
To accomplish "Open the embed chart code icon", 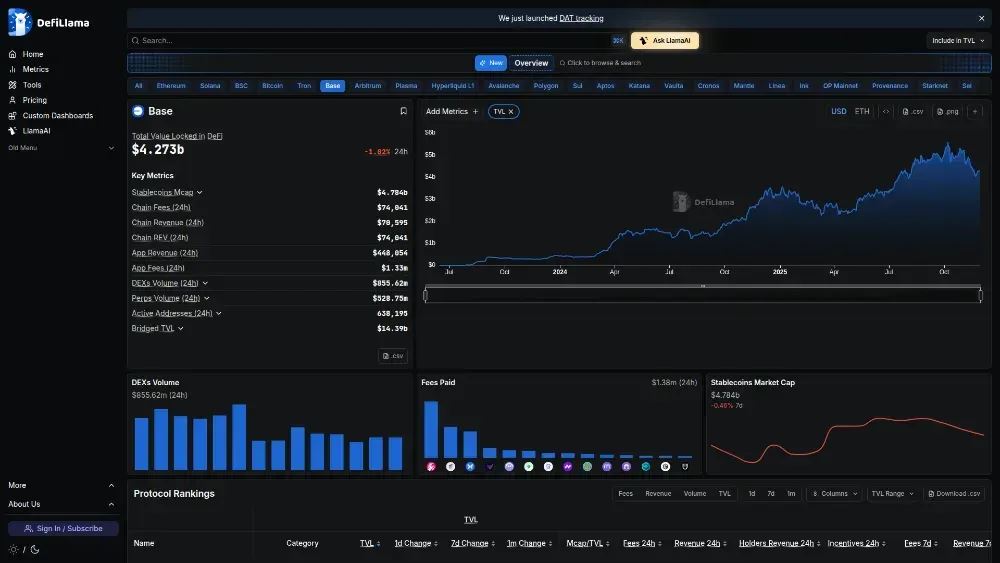I will [886, 112].
